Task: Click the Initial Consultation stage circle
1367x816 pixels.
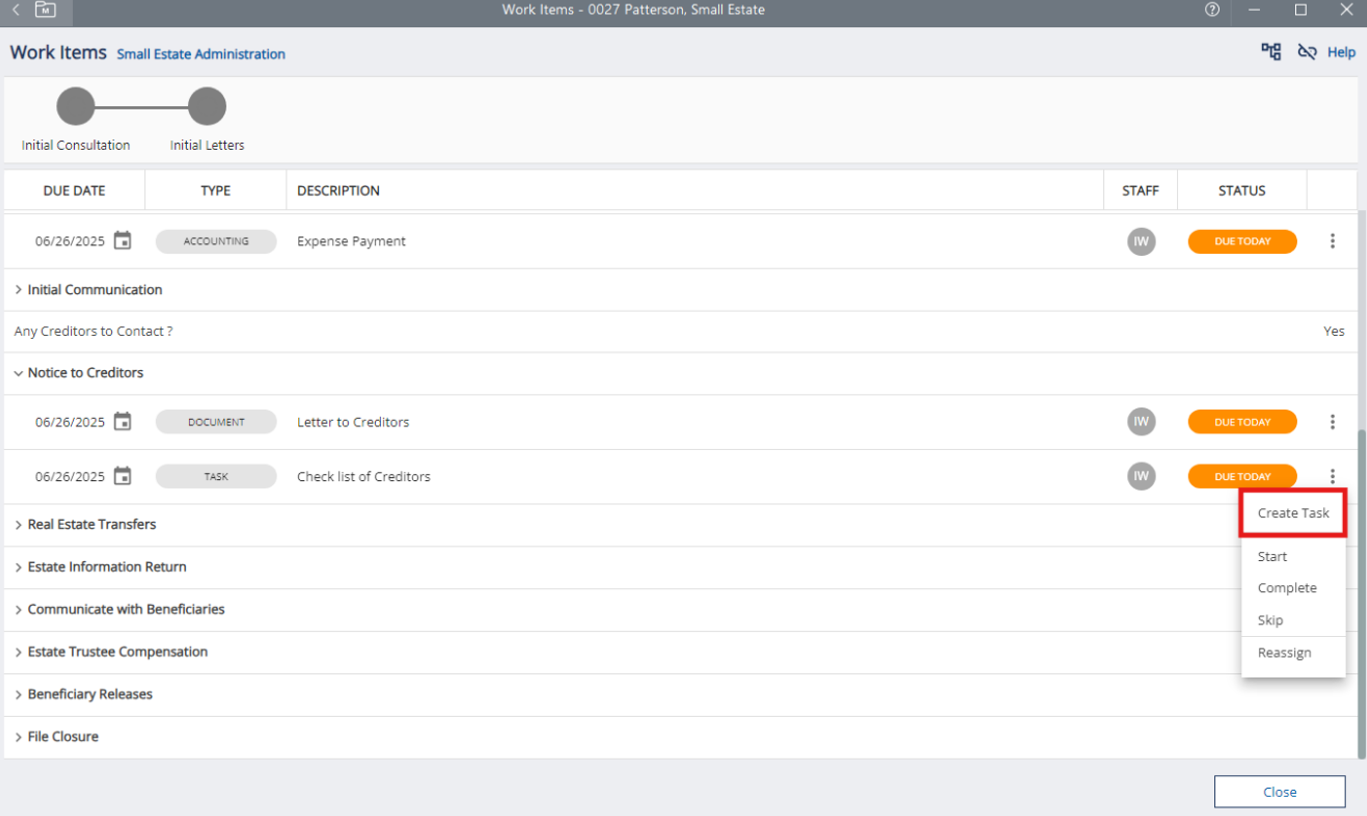Action: click(76, 106)
